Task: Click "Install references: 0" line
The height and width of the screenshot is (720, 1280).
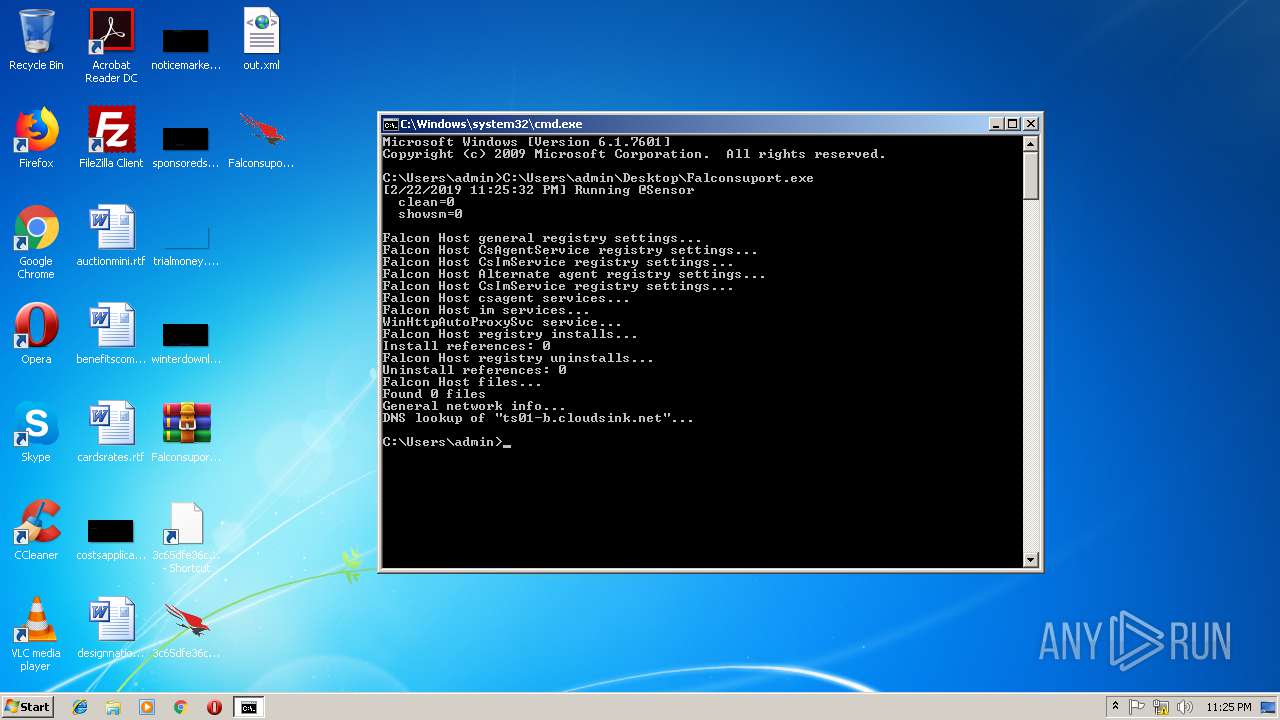Action: click(x=466, y=346)
